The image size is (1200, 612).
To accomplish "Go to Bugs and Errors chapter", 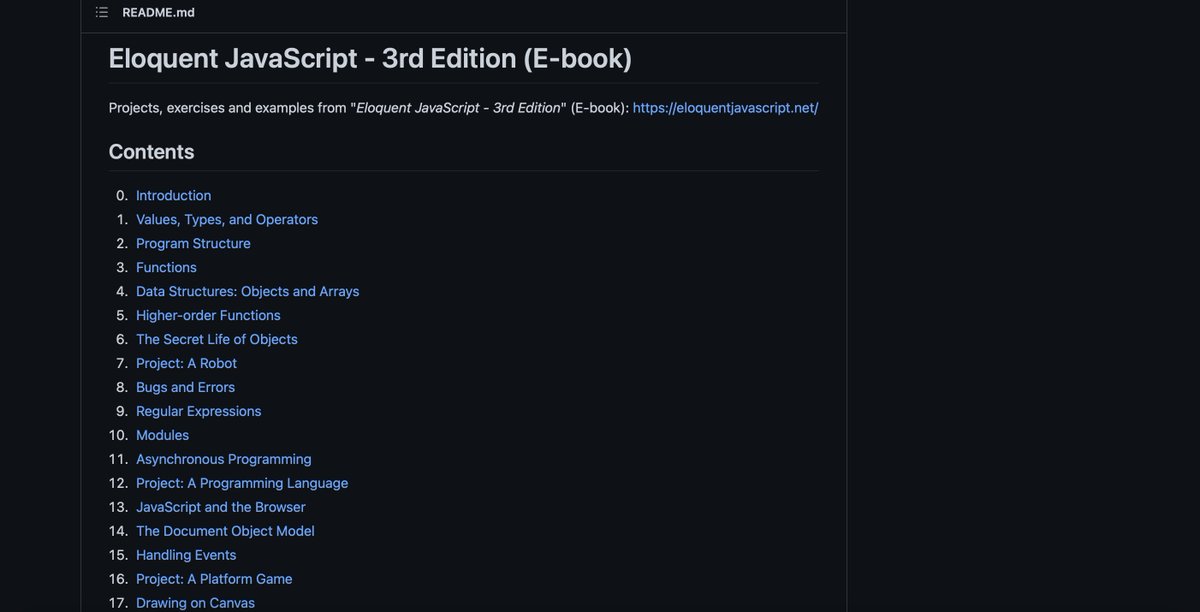I will [x=186, y=387].
